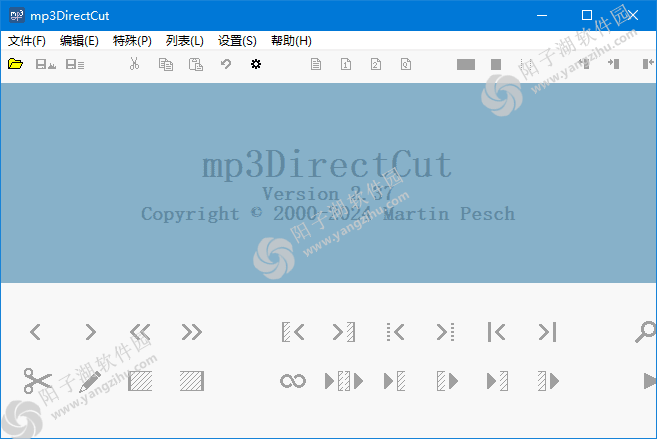Click the page icon labeled Q
Viewport: 657px width, 439px height.
406,64
